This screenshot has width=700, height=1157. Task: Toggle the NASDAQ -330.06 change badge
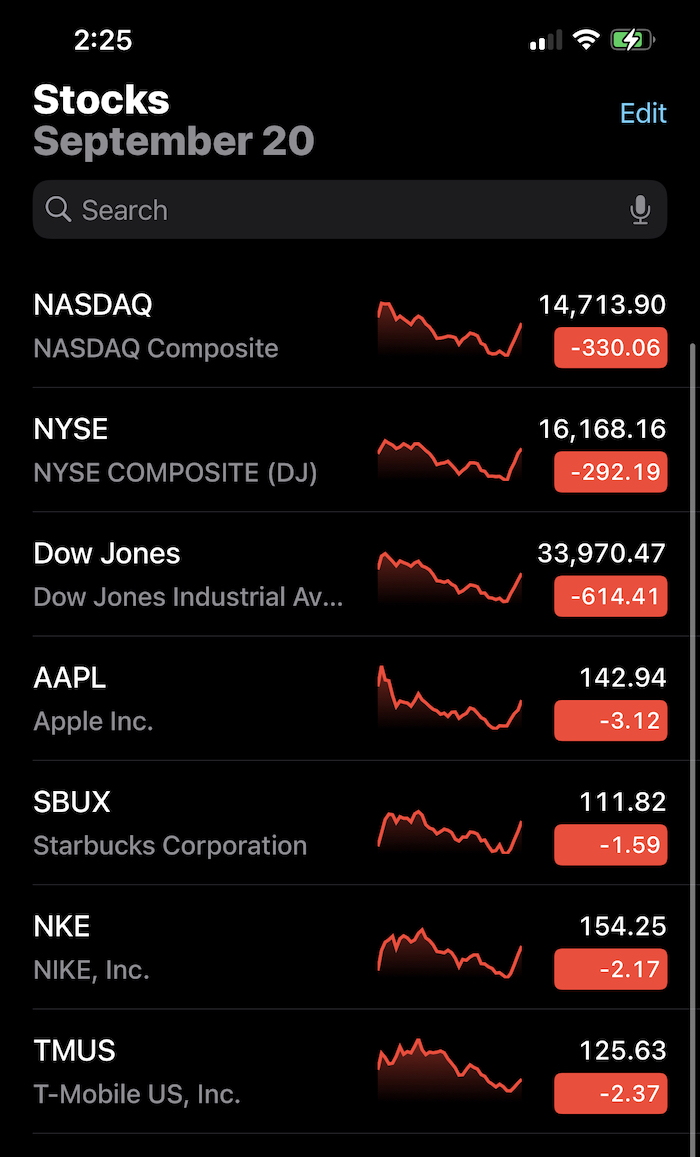coord(611,348)
